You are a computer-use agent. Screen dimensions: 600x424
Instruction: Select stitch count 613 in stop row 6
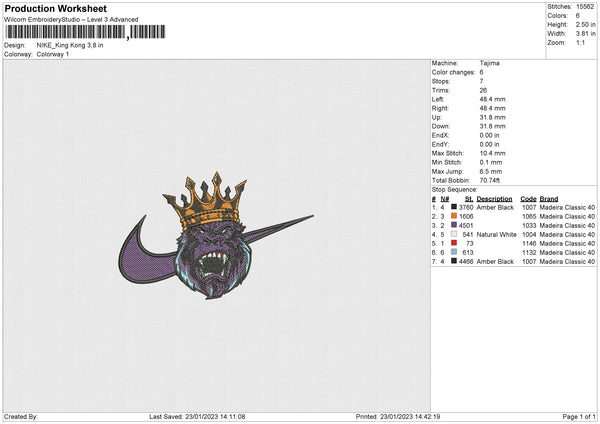tap(468, 253)
